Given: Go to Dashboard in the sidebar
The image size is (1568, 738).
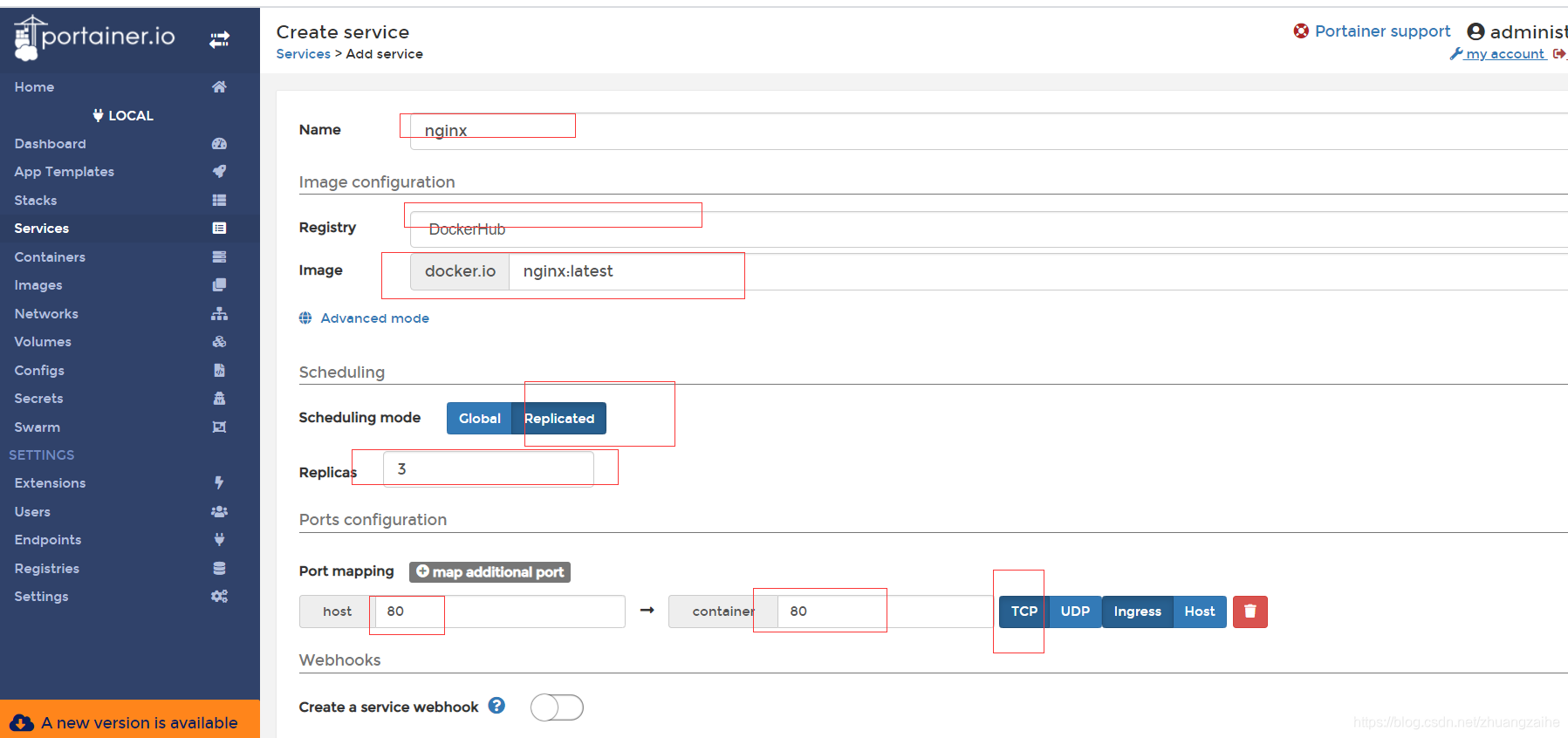Looking at the screenshot, I should [50, 144].
